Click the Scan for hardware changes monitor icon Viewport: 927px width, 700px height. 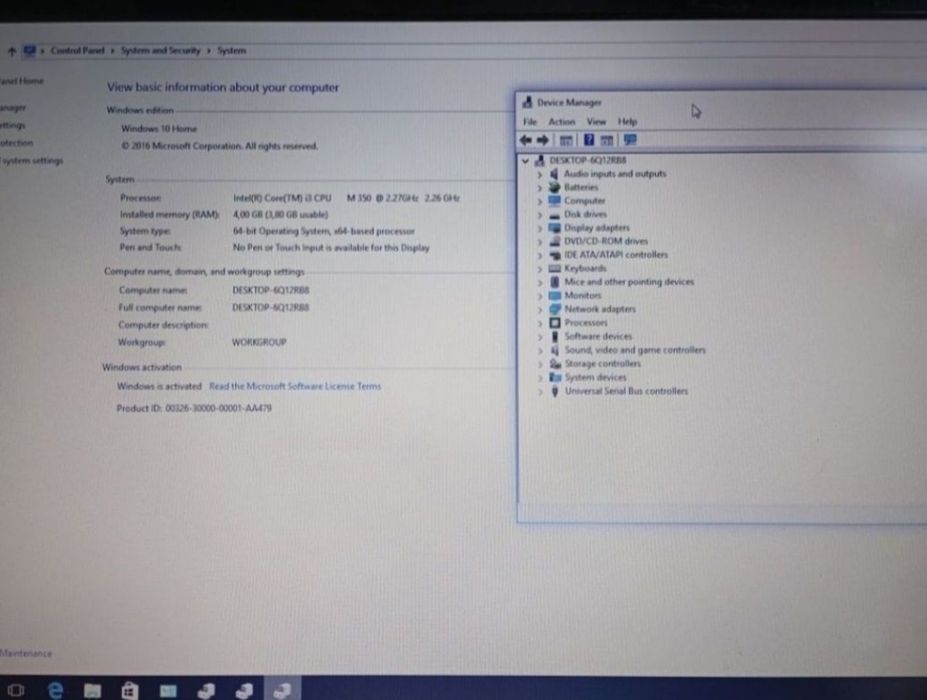coord(630,140)
